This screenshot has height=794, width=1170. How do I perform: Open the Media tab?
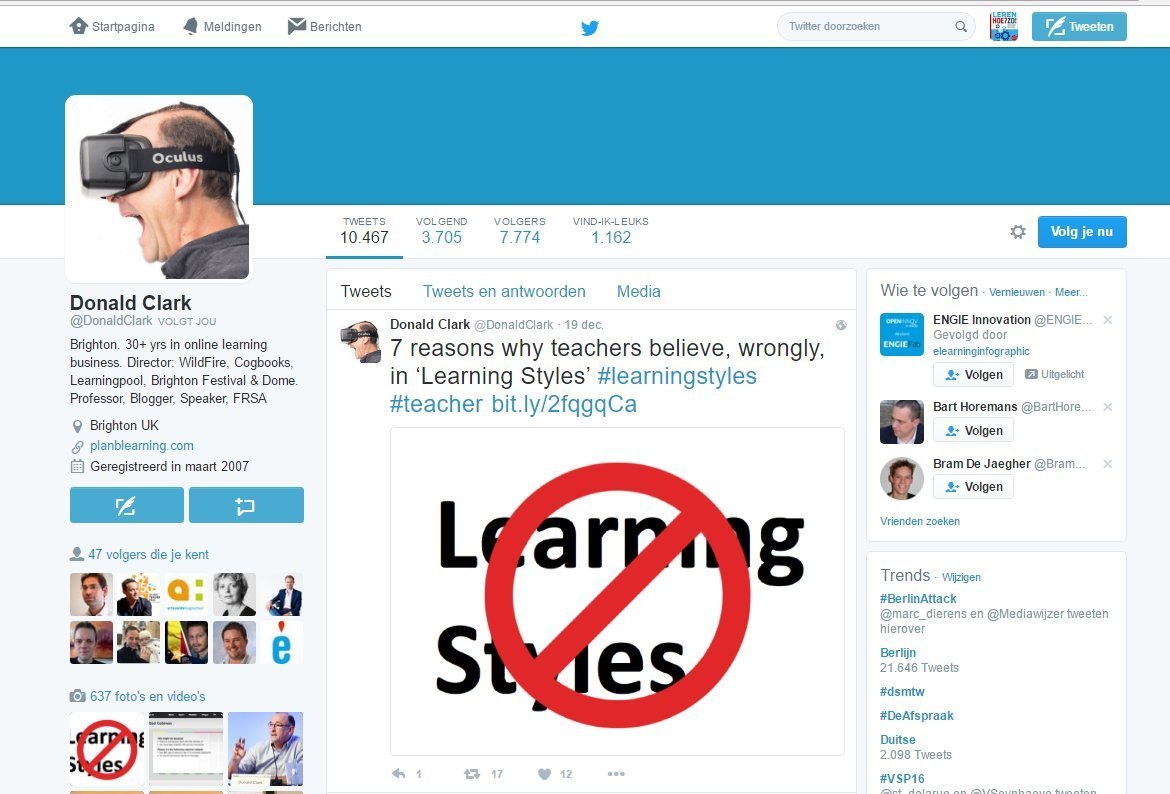(639, 292)
